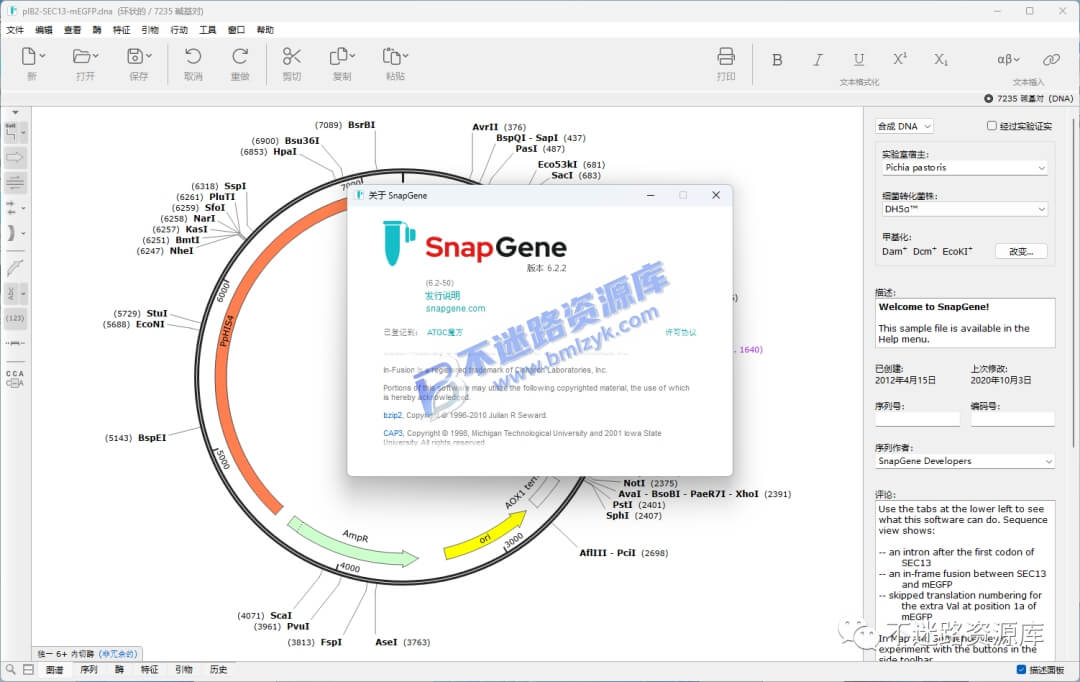Switch to the 历史 tab
This screenshot has width=1080, height=682.
(x=218, y=670)
